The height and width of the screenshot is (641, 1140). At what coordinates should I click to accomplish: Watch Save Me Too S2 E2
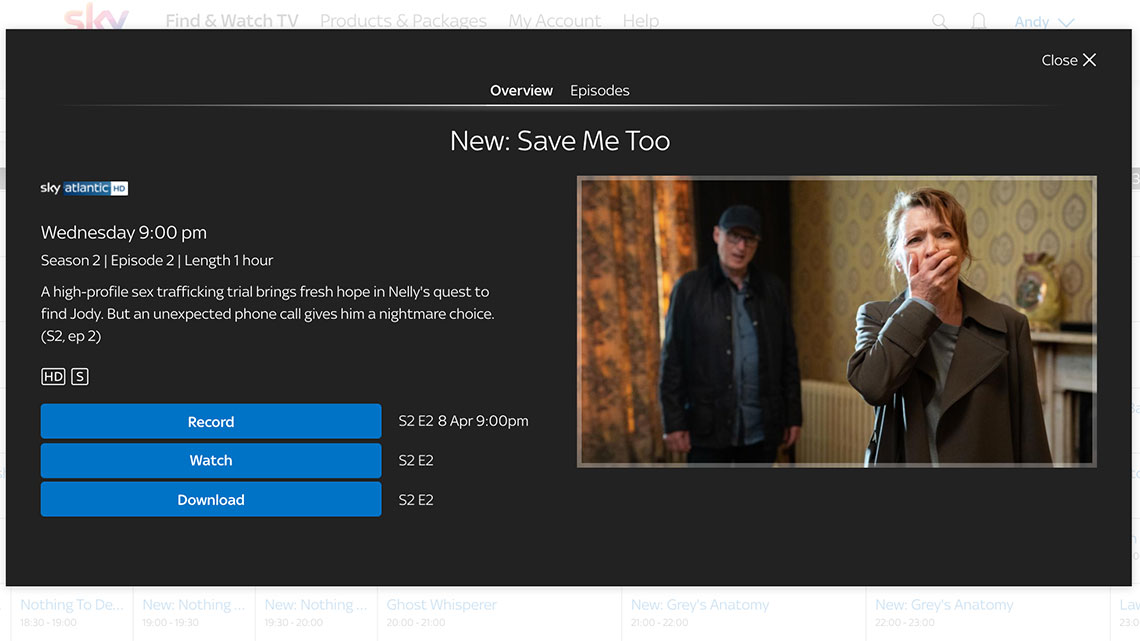point(211,461)
